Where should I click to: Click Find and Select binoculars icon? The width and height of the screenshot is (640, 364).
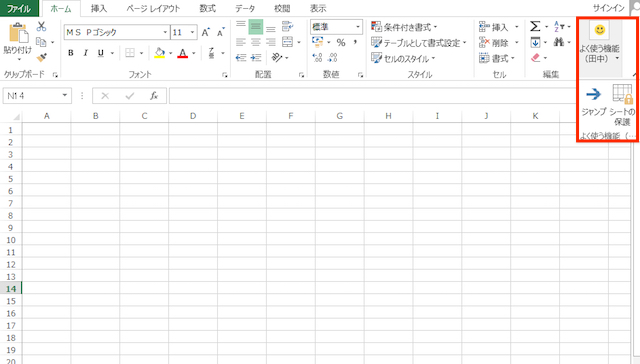pyautogui.click(x=559, y=42)
